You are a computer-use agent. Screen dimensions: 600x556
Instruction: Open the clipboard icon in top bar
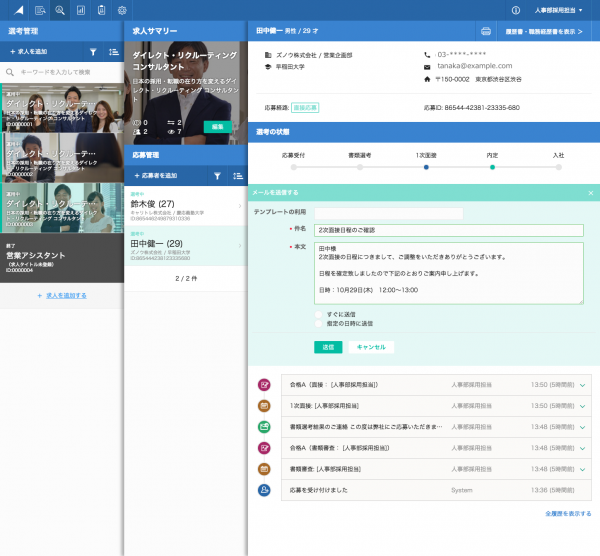(101, 10)
